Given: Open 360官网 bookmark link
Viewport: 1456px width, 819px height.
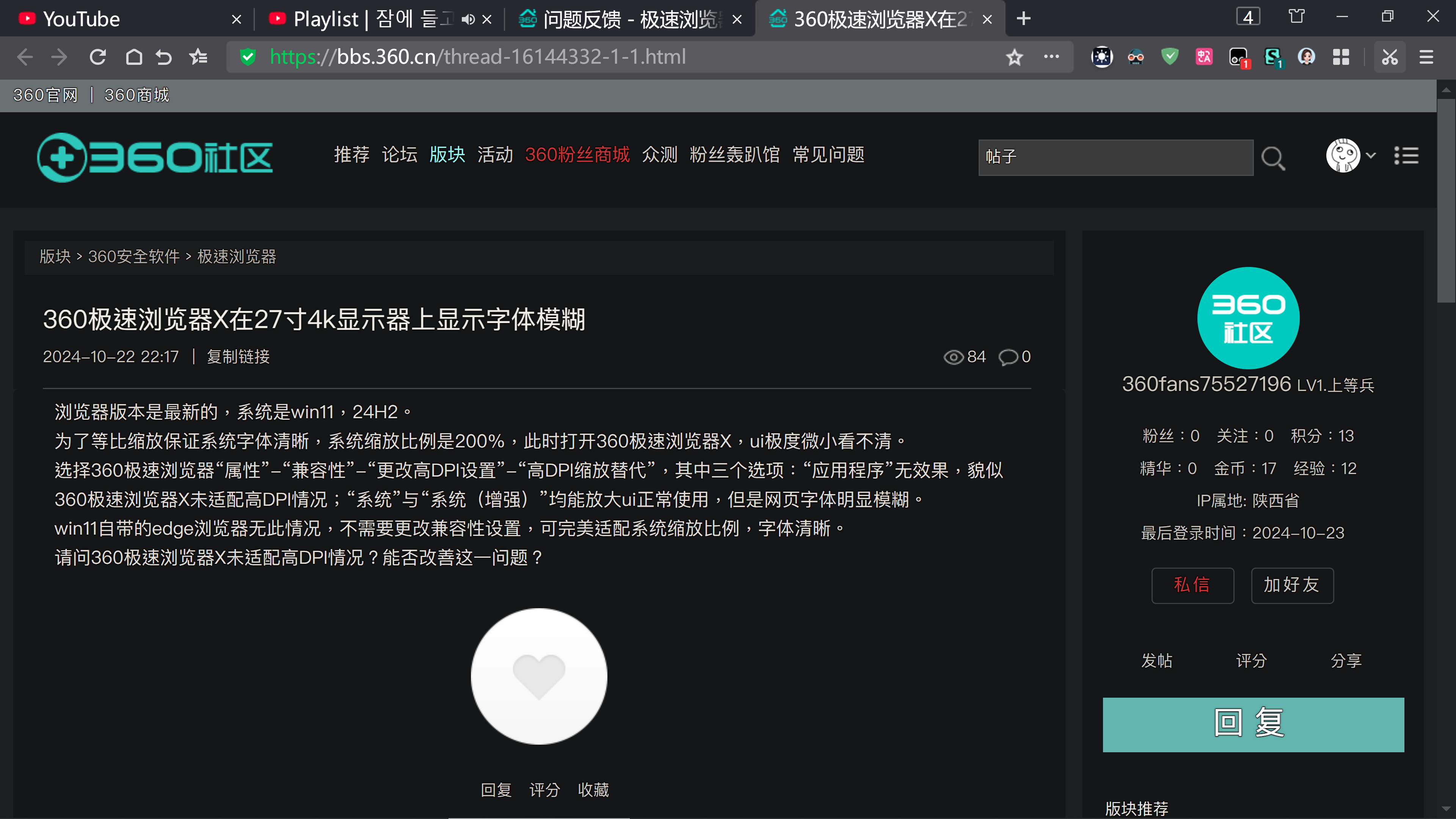Looking at the screenshot, I should (x=46, y=95).
